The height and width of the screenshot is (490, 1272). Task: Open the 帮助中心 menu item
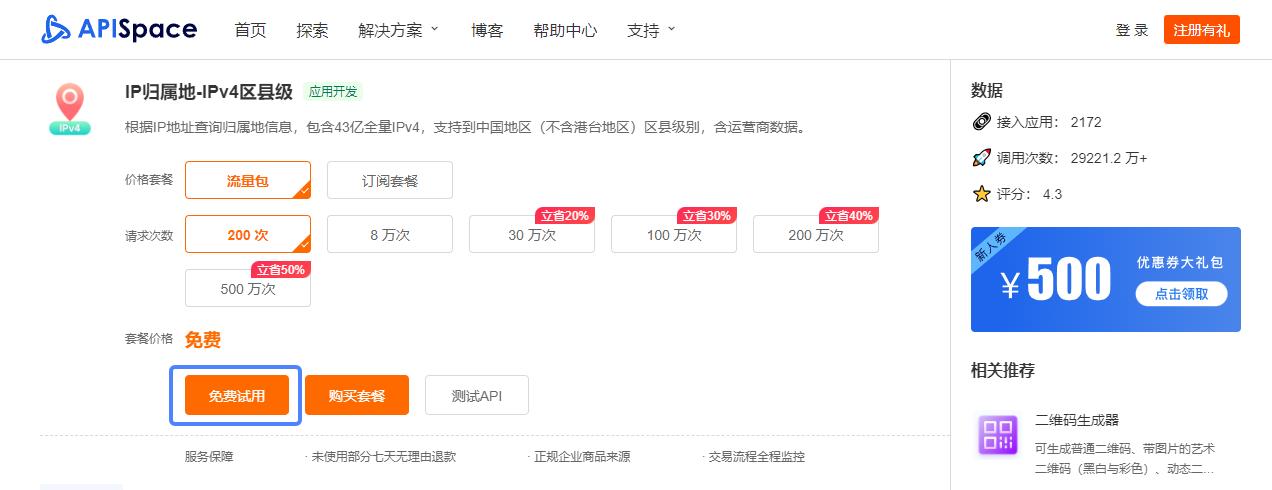pos(565,30)
